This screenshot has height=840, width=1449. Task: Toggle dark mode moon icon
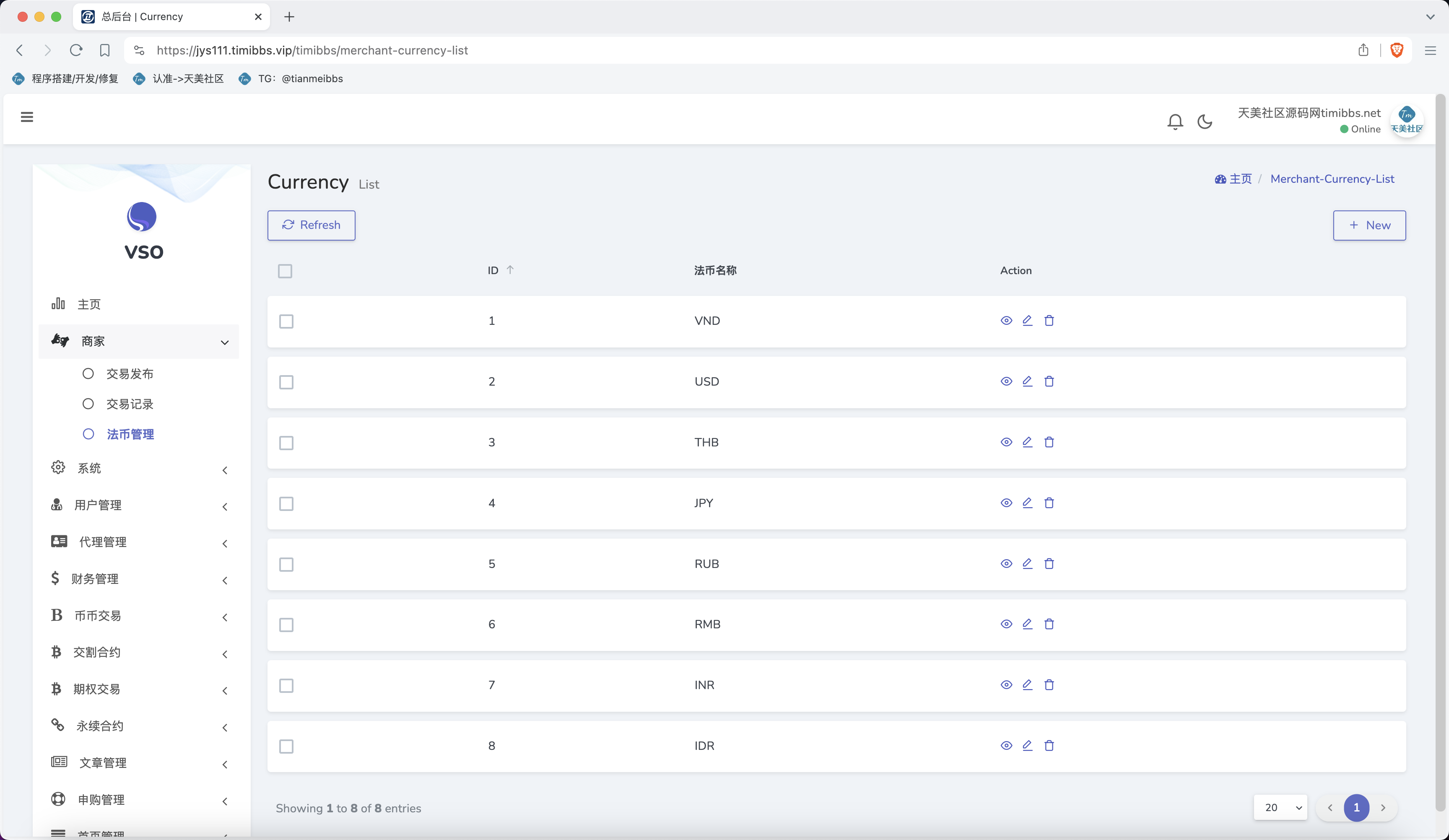tap(1205, 121)
